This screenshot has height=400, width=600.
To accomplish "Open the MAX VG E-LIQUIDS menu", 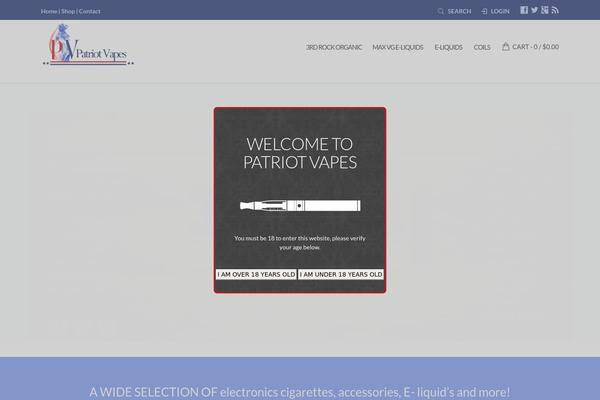I will point(398,47).
